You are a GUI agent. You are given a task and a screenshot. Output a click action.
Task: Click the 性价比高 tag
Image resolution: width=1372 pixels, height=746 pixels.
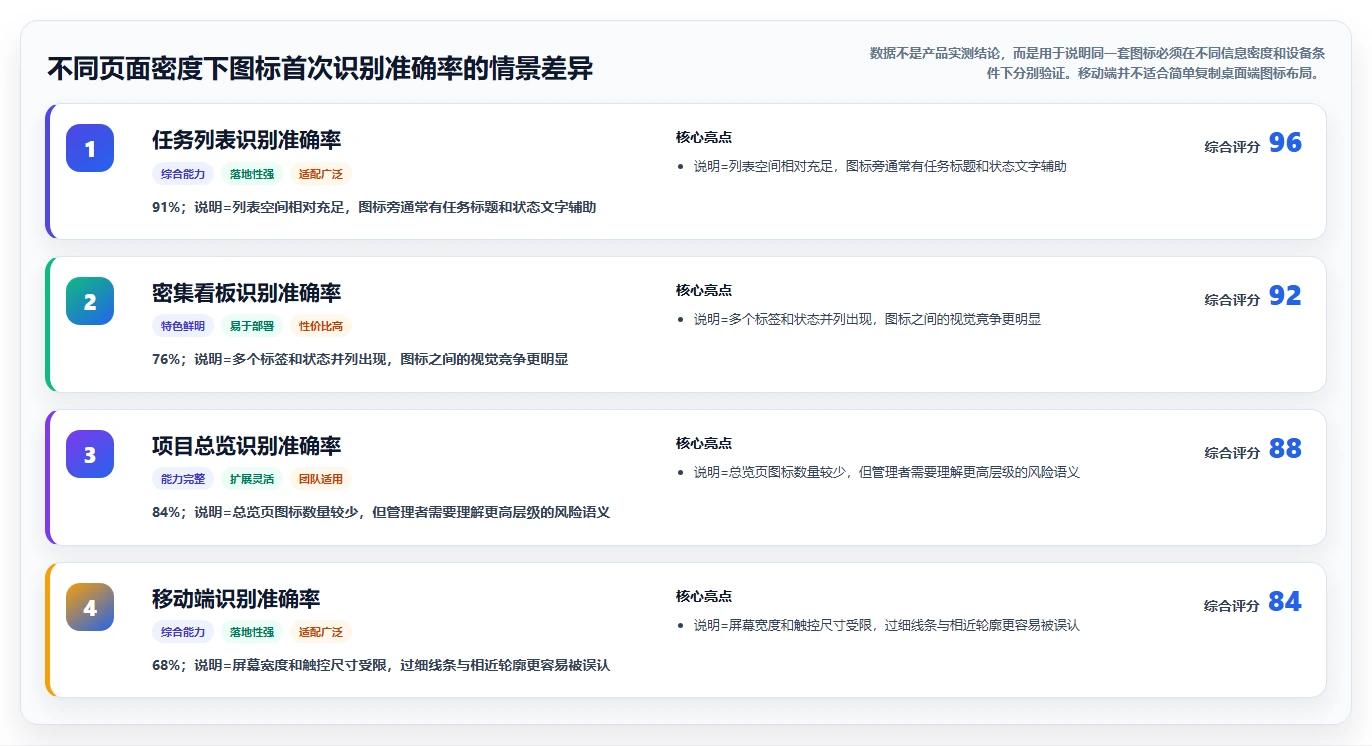(321, 326)
